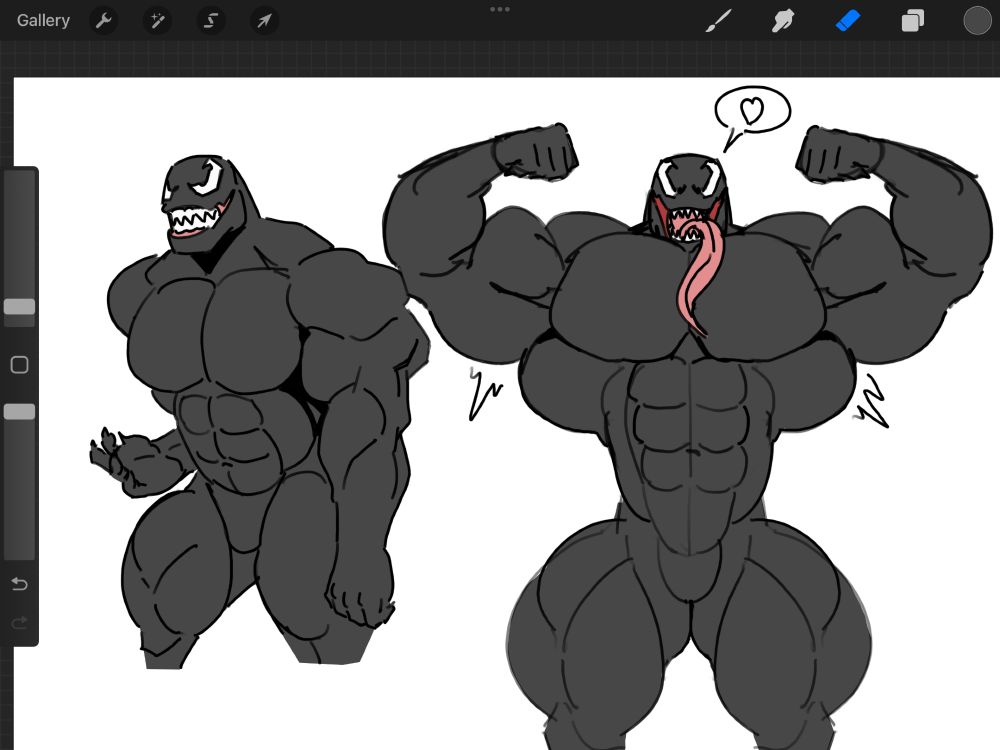1000x750 pixels.
Task: Select the Smudge tool
Action: click(x=783, y=20)
